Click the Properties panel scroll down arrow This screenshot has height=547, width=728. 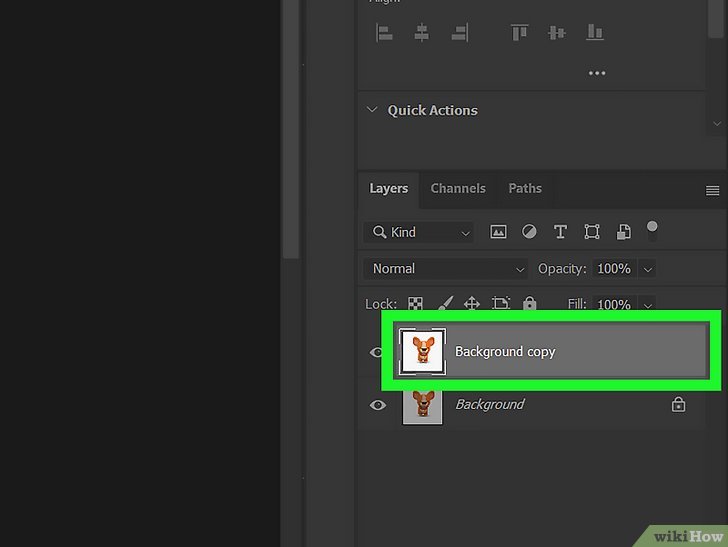[x=717, y=124]
